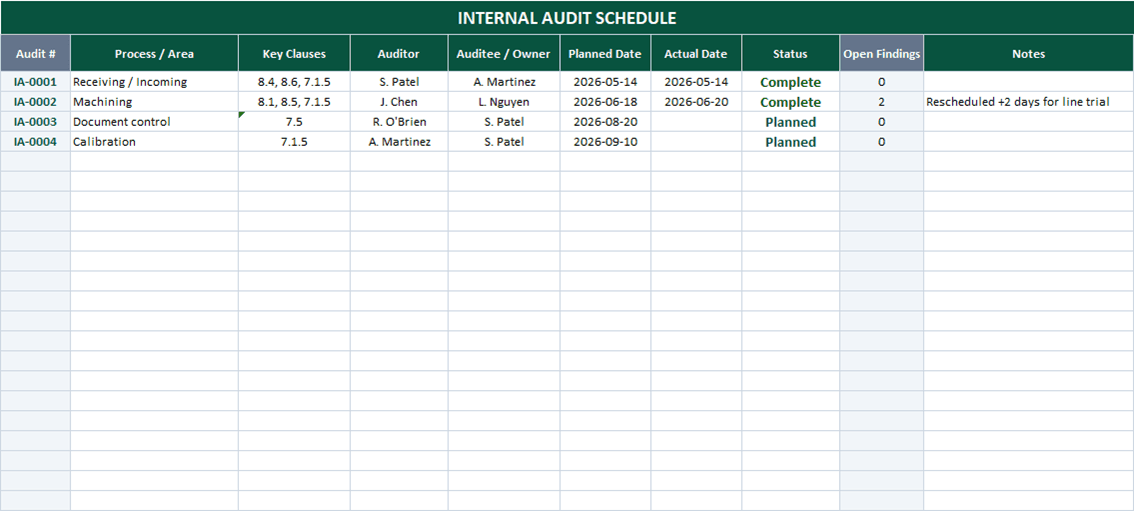Click the Rescheduled +2 days note
Image resolution: width=1134 pixels, height=511 pixels.
click(x=1028, y=102)
